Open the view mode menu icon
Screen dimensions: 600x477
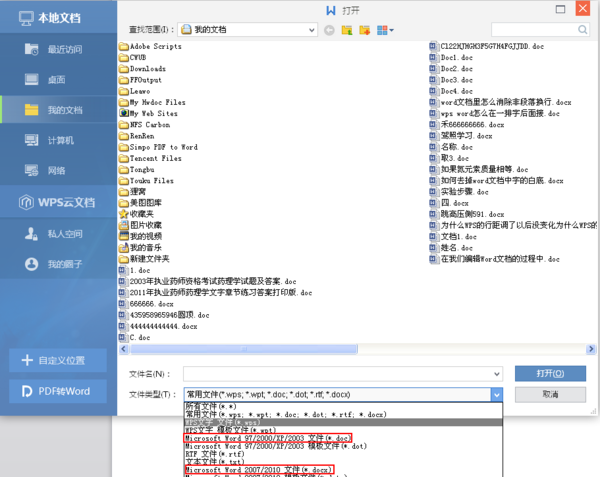click(x=385, y=30)
